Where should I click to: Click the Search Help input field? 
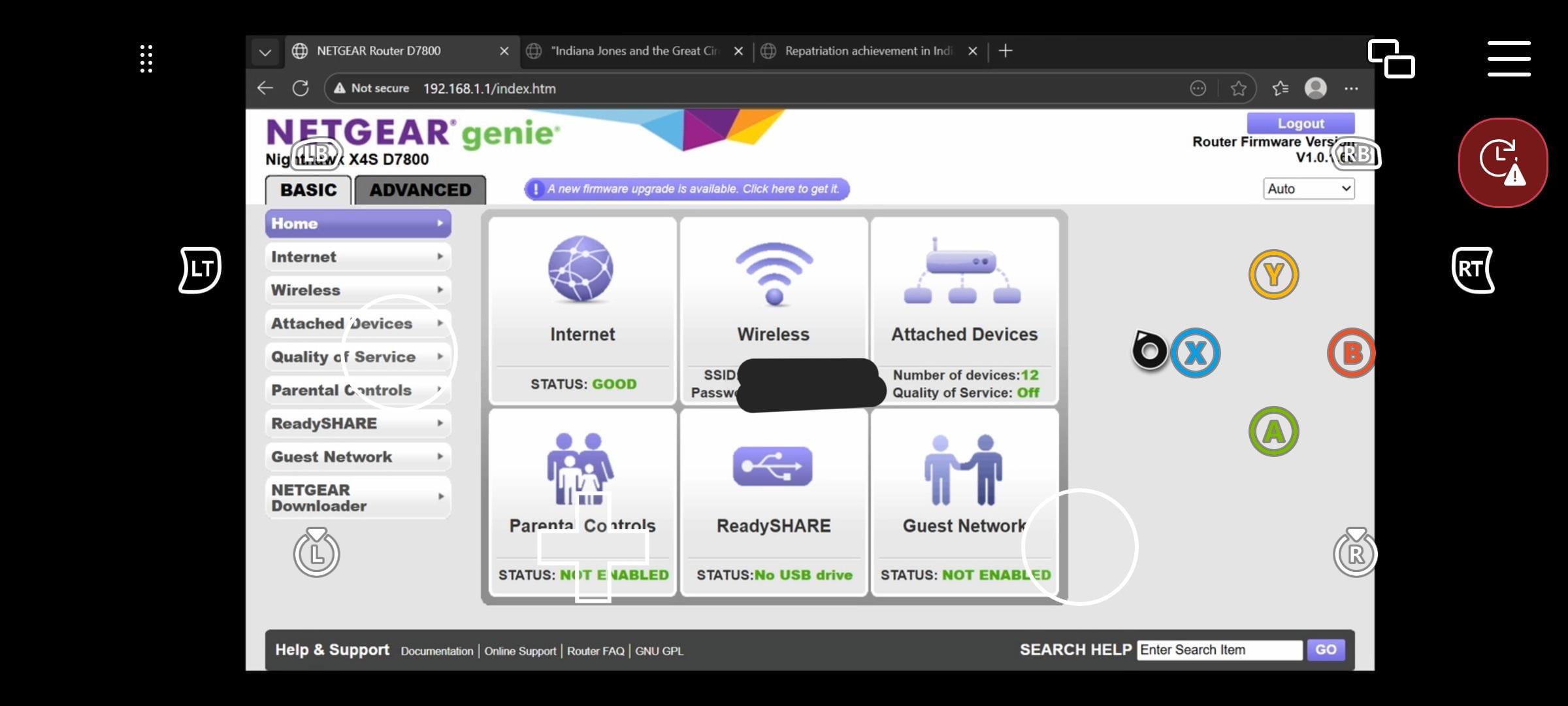coord(1219,650)
